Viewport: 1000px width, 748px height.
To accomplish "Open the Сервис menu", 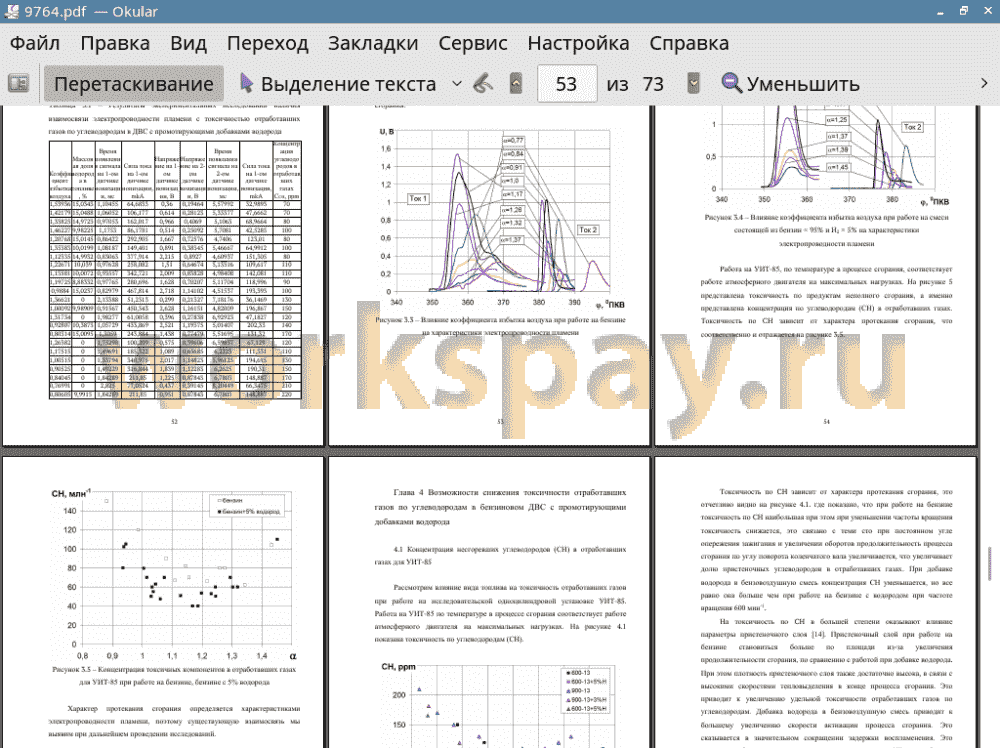I will (473, 43).
